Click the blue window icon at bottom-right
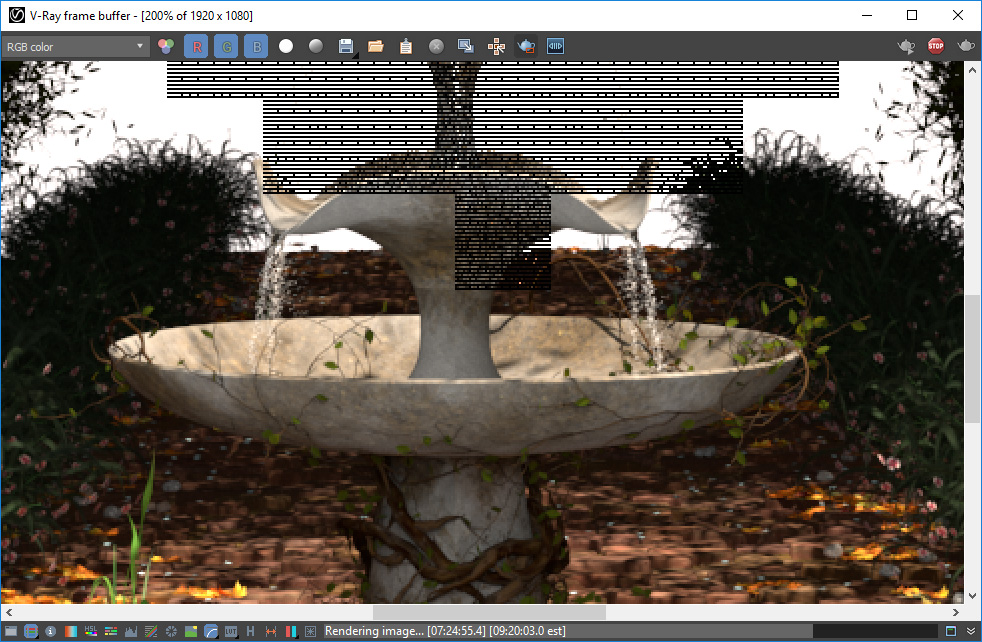 951,631
